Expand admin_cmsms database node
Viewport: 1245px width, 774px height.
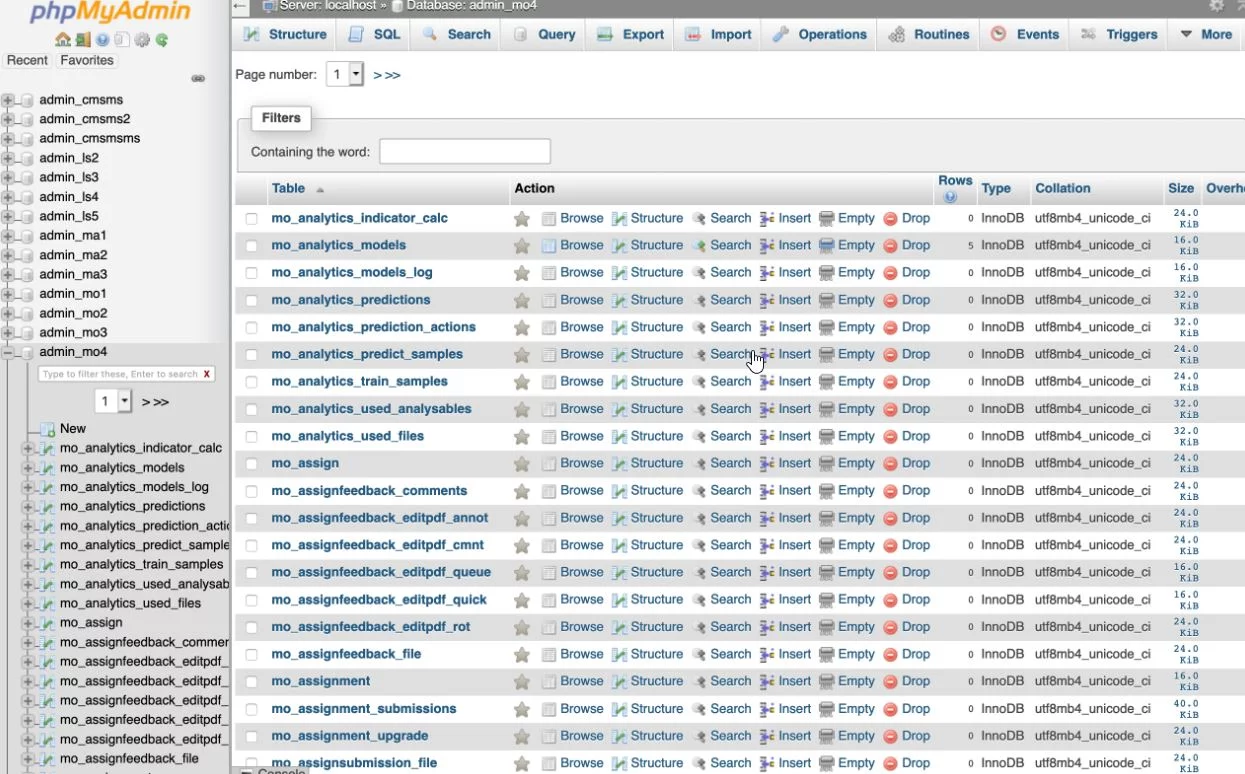coord(8,100)
